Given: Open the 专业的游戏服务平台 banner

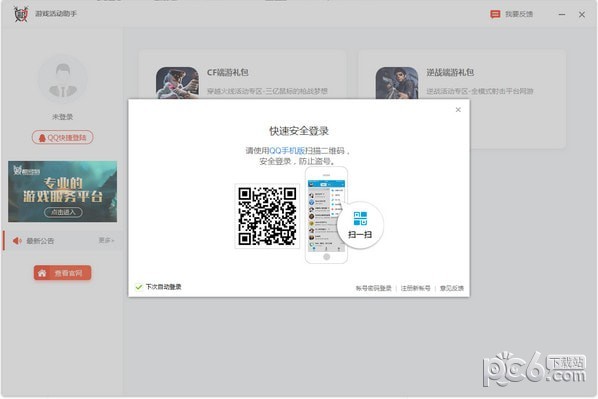Looking at the screenshot, I should [x=63, y=191].
